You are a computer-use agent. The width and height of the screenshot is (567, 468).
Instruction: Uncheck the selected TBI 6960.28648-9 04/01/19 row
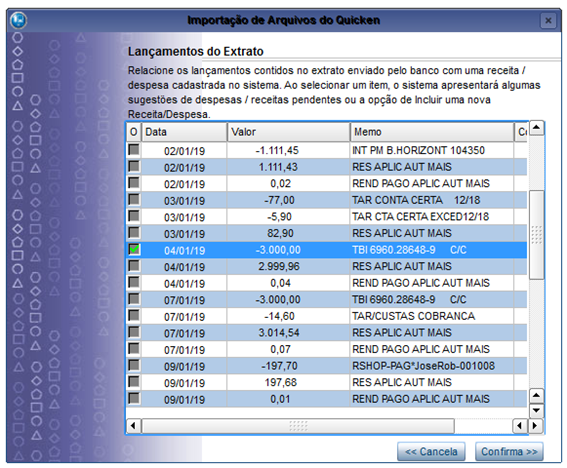coord(134,249)
